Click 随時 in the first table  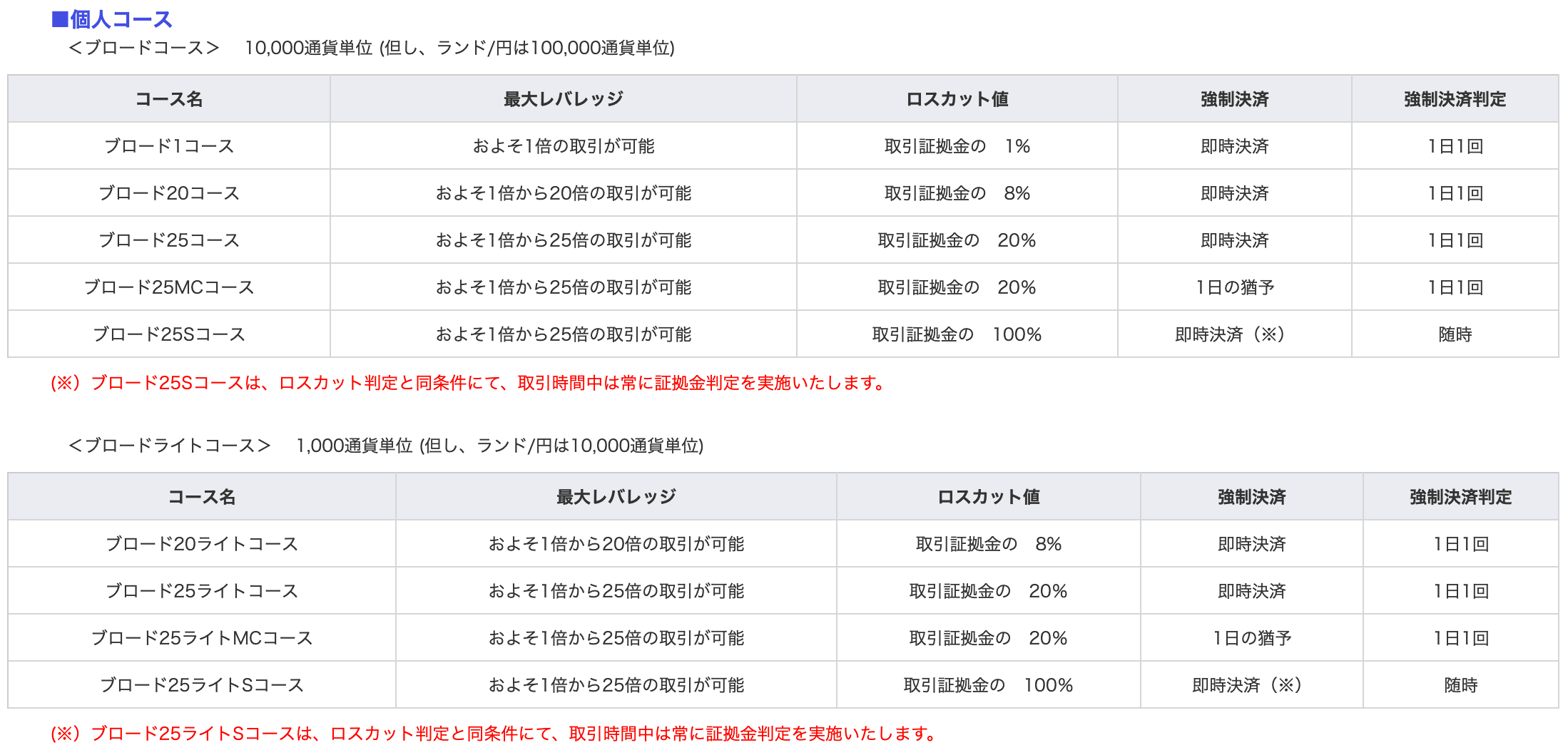(1455, 334)
